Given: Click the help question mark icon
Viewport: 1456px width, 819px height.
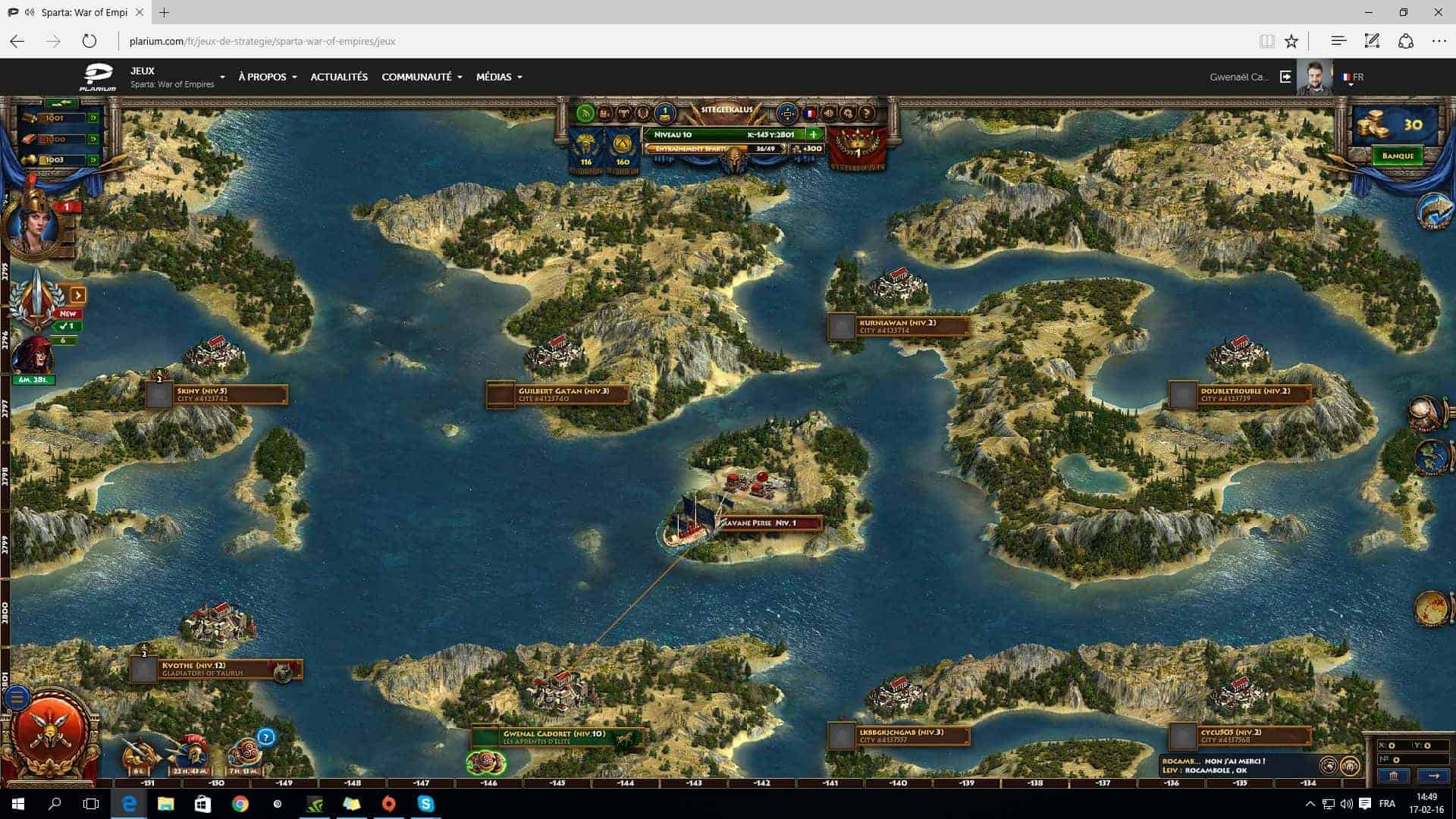Looking at the screenshot, I should tap(866, 114).
